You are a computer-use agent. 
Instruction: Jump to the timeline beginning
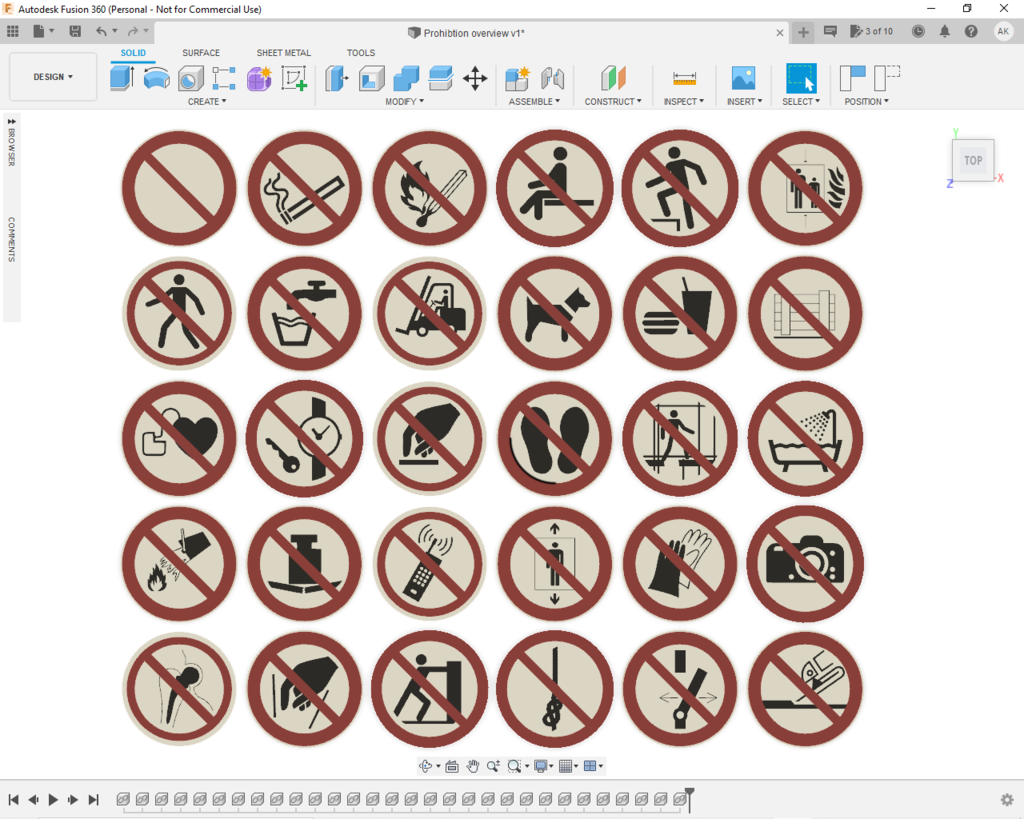click(x=13, y=799)
